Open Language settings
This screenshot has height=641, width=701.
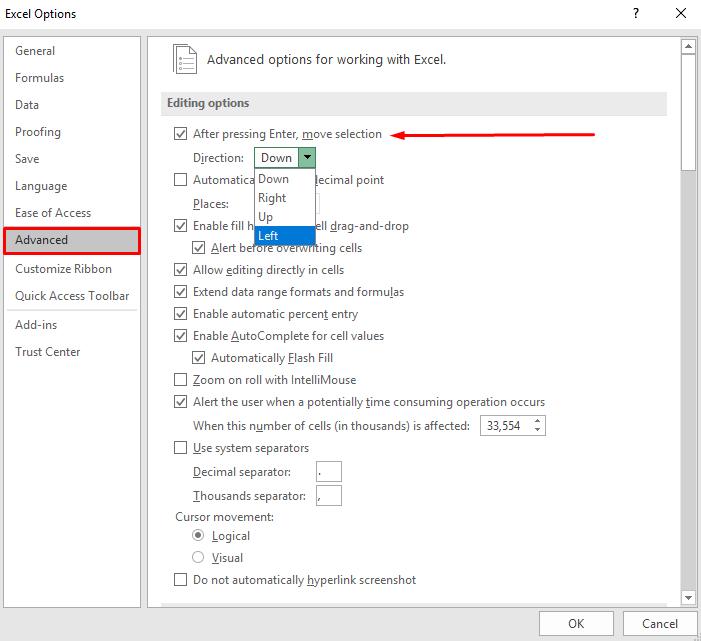tap(41, 186)
